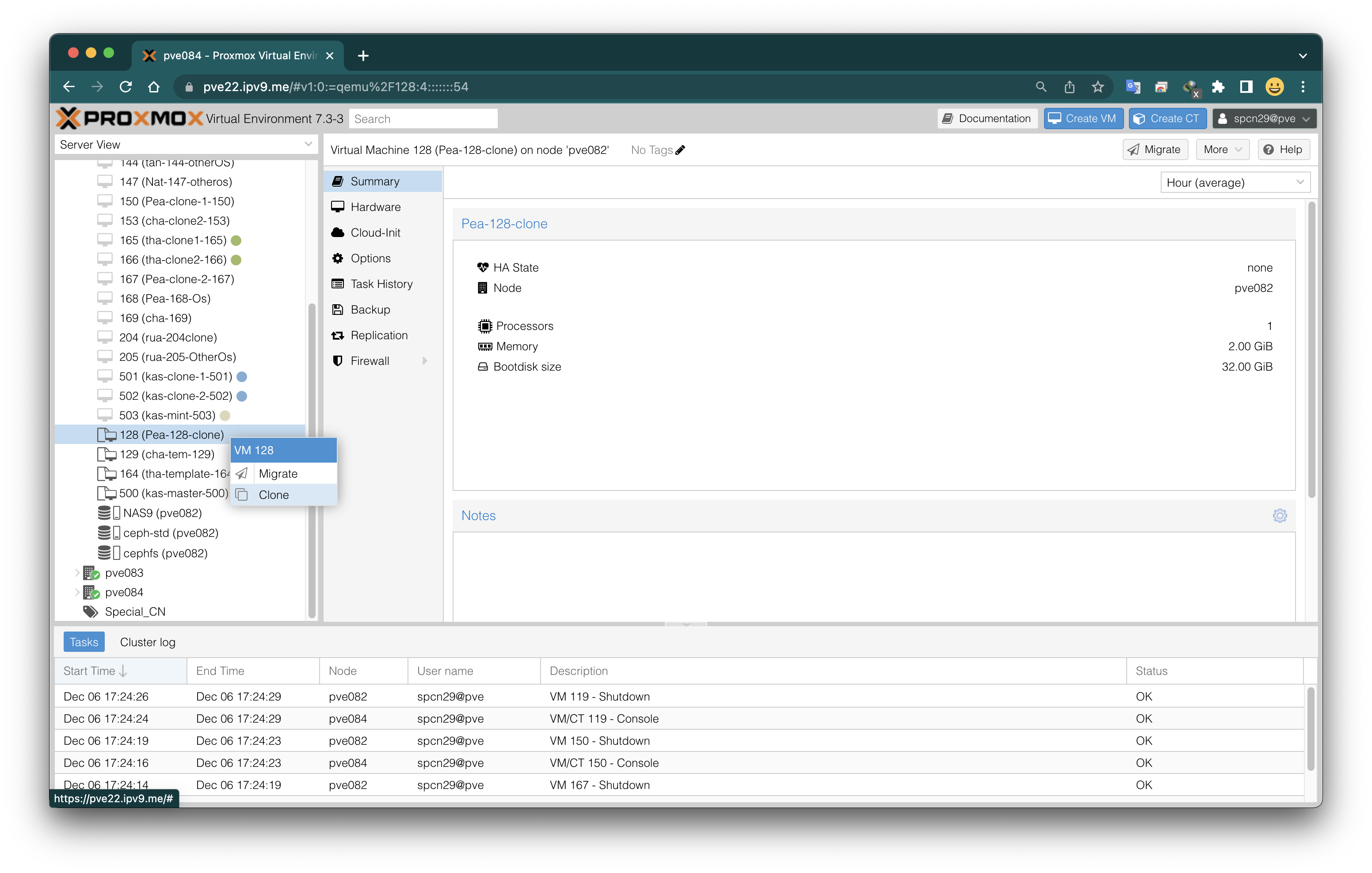Click the browser address bar URL
This screenshot has height=873, width=1372.
pyautogui.click(x=335, y=87)
